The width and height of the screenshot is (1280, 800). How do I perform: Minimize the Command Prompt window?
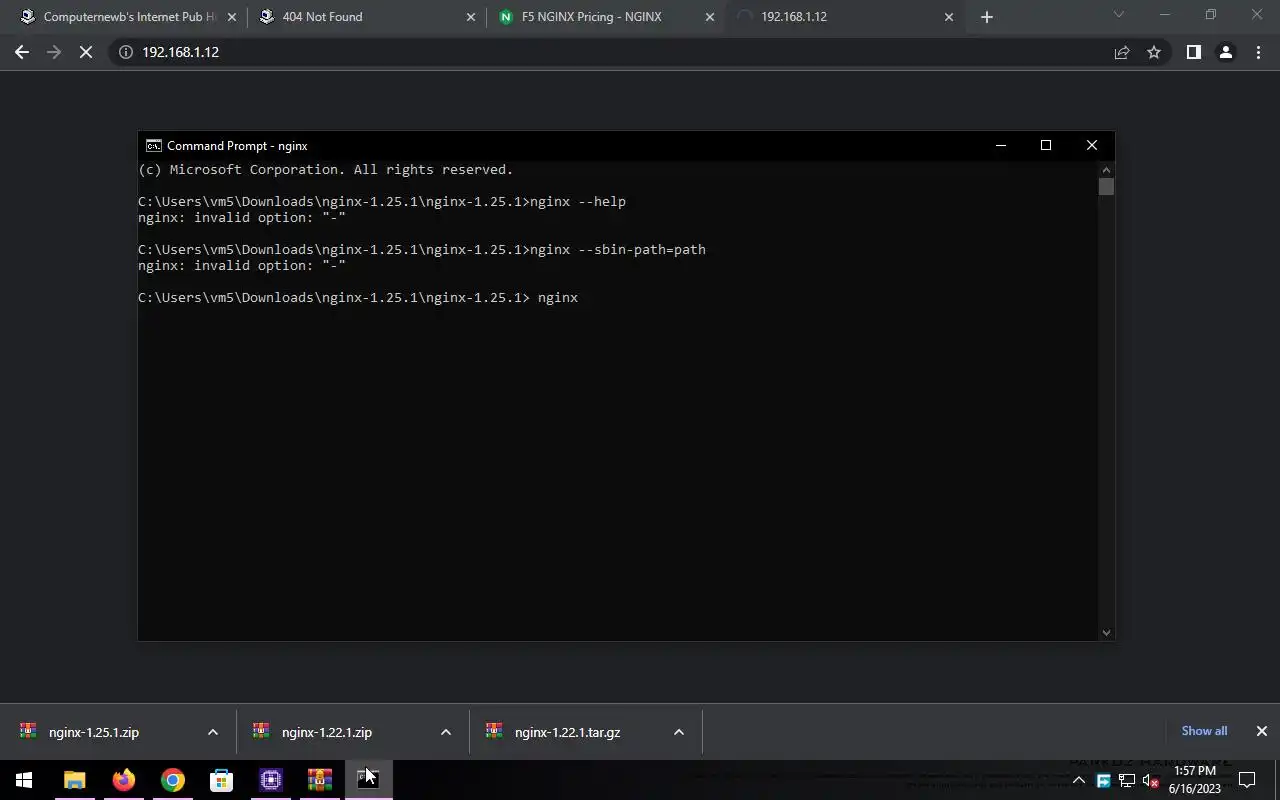click(x=1000, y=145)
